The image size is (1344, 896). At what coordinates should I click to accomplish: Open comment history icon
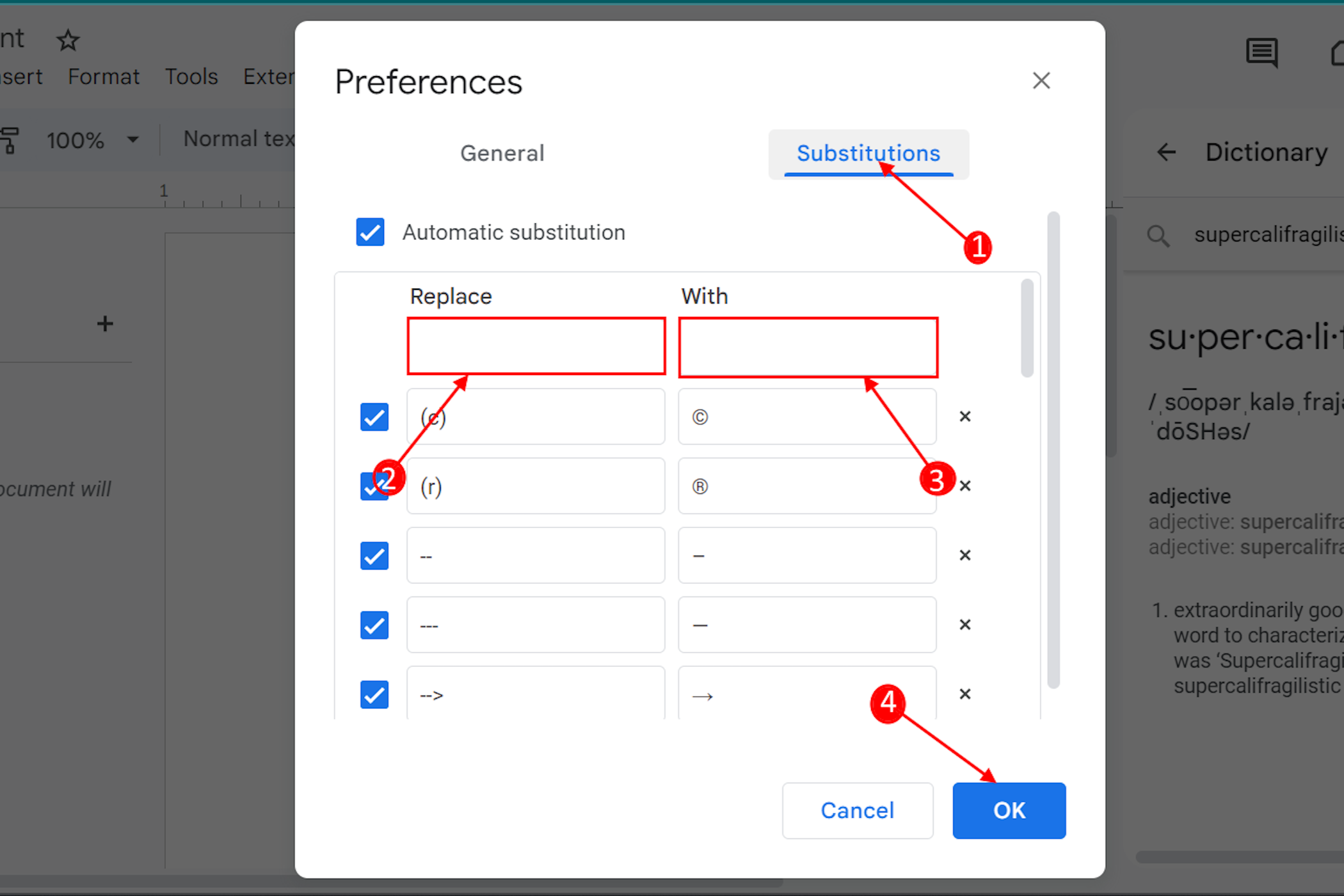tap(1261, 52)
